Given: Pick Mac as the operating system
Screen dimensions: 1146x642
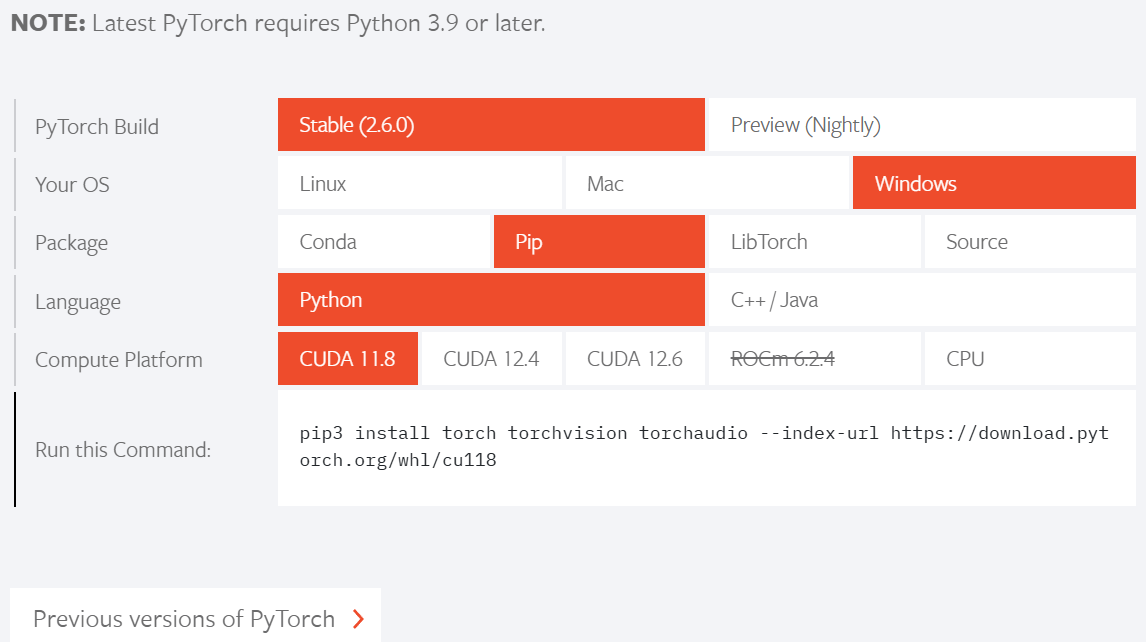Looking at the screenshot, I should [x=707, y=184].
